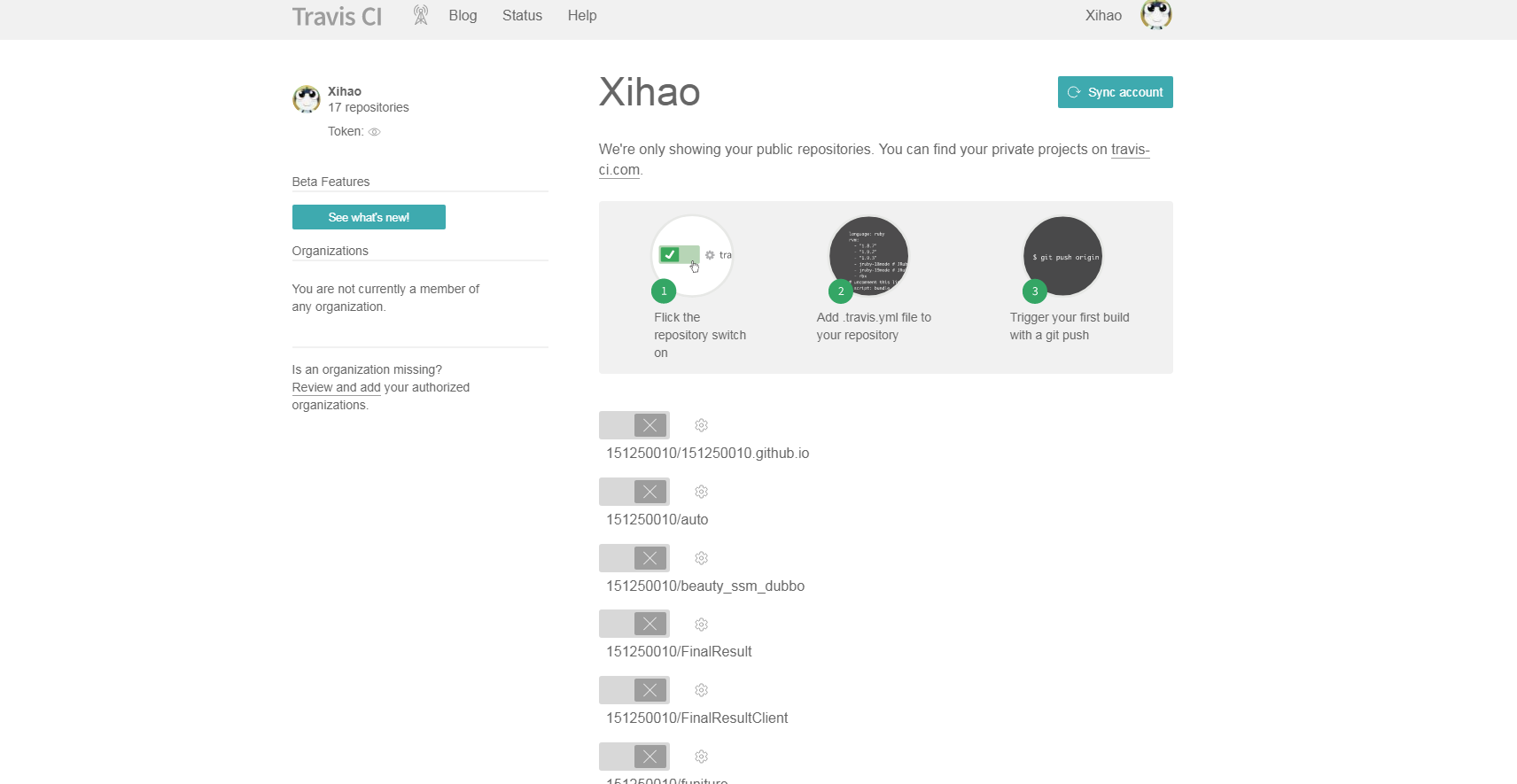This screenshot has width=1517, height=784.
Task: Click the sidebar Xihao profile avatar
Action: 307,99
